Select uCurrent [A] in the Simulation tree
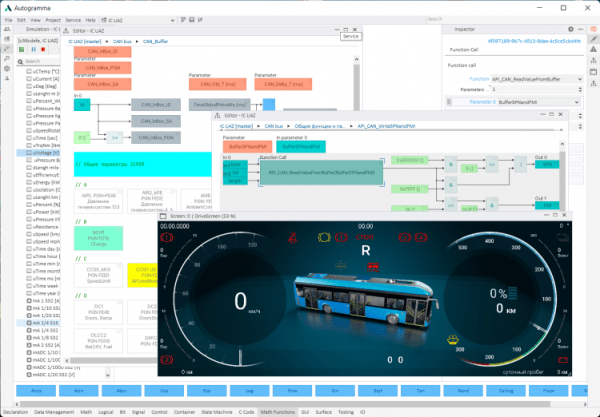The width and height of the screenshot is (600, 417). [x=43, y=79]
